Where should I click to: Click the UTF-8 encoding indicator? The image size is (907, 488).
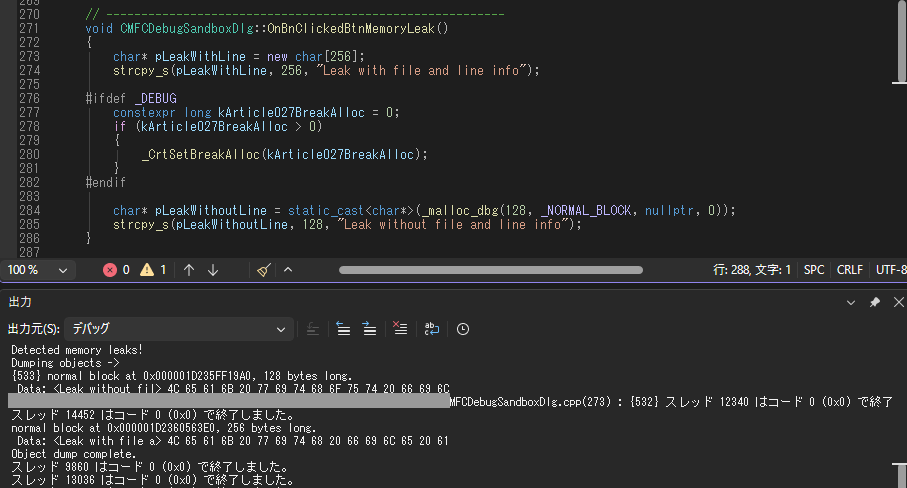(891, 270)
